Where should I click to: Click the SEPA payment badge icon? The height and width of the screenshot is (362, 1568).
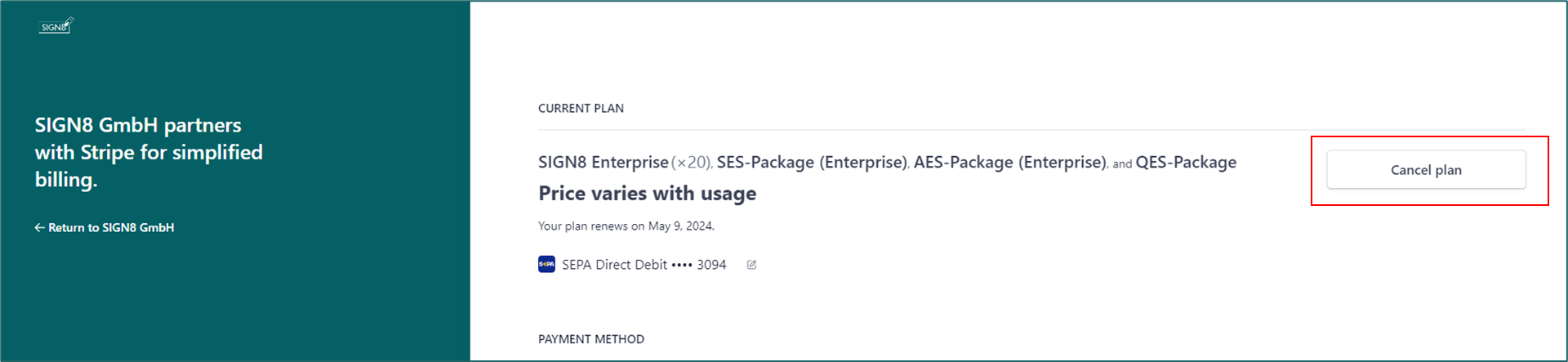click(546, 265)
